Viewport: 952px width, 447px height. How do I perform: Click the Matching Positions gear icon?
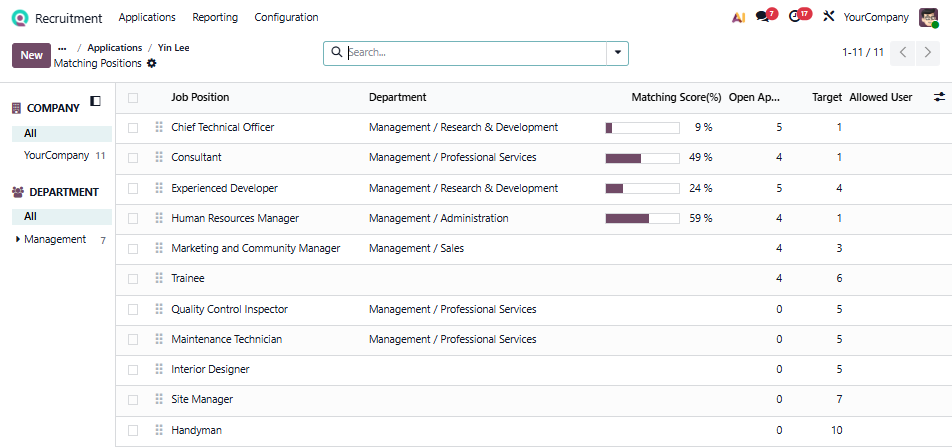152,63
